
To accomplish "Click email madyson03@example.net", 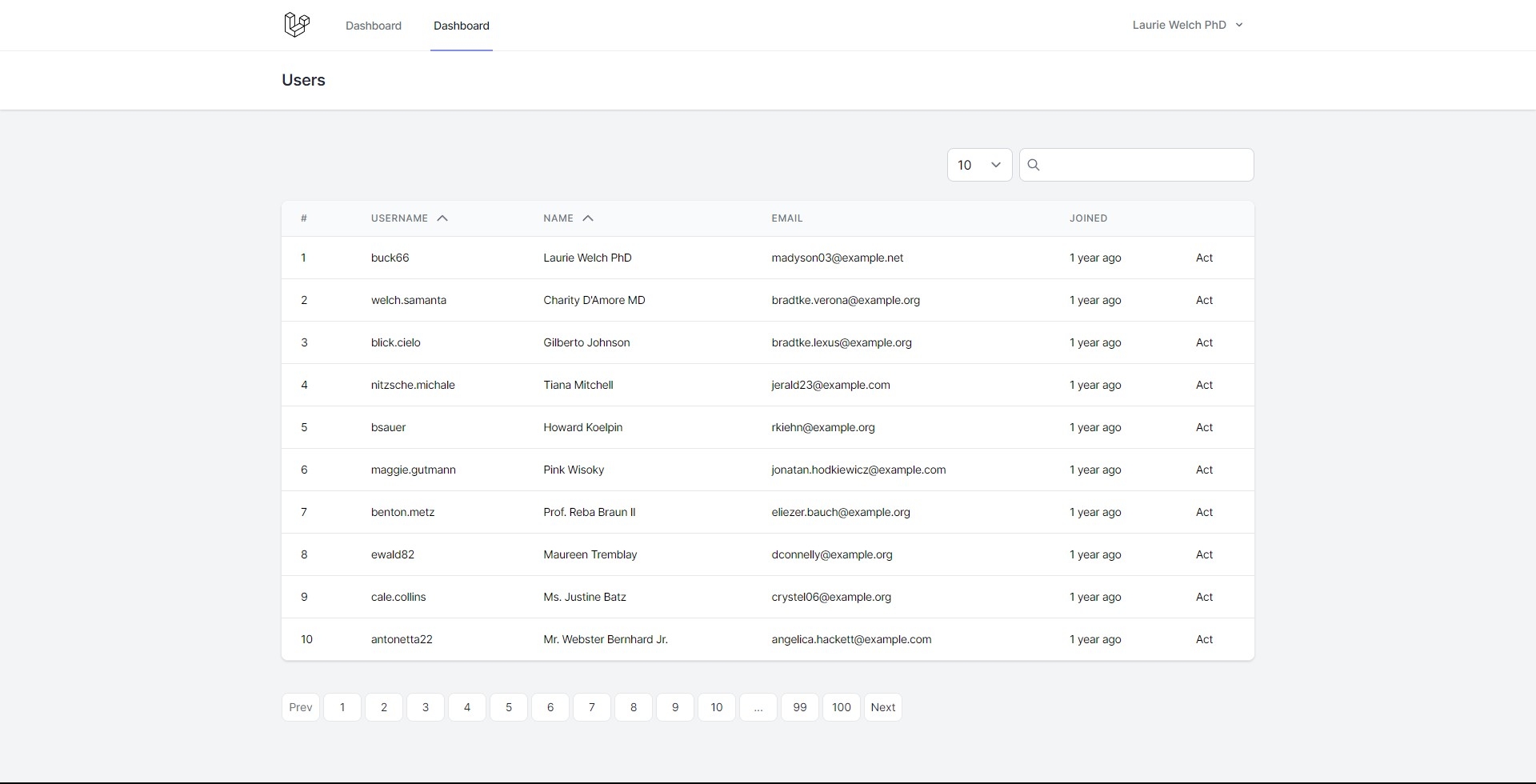I will [x=838, y=258].
